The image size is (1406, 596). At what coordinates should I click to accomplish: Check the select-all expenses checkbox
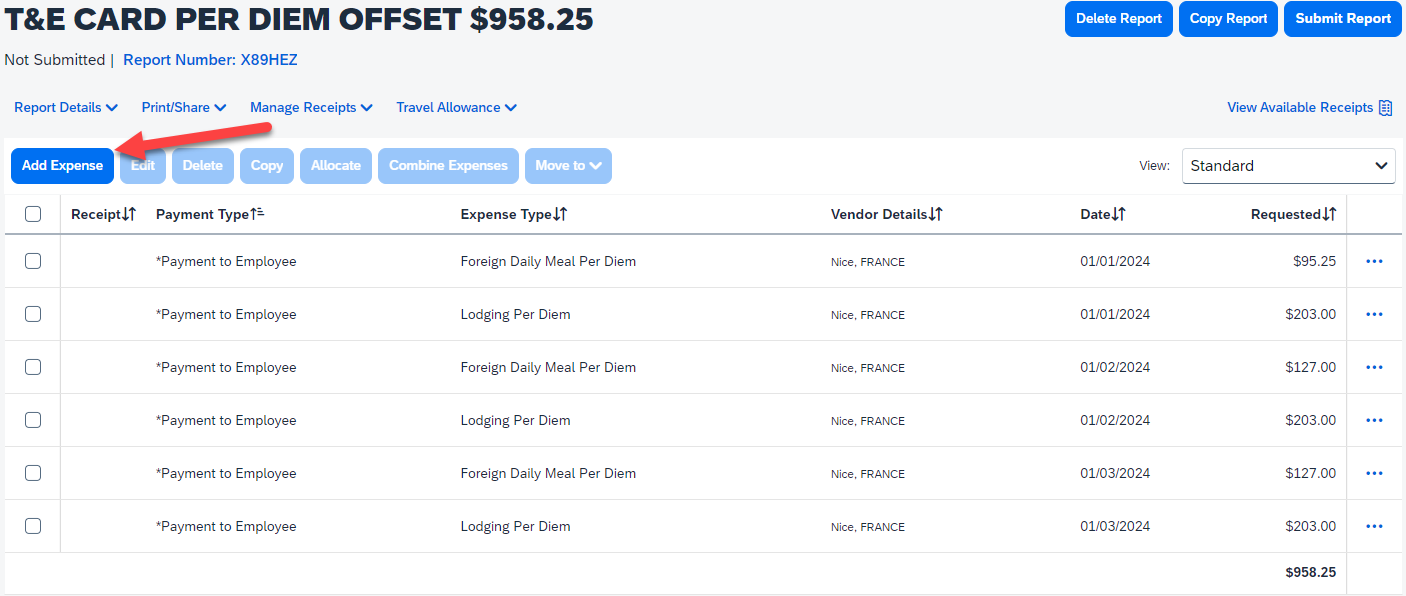(x=33, y=213)
